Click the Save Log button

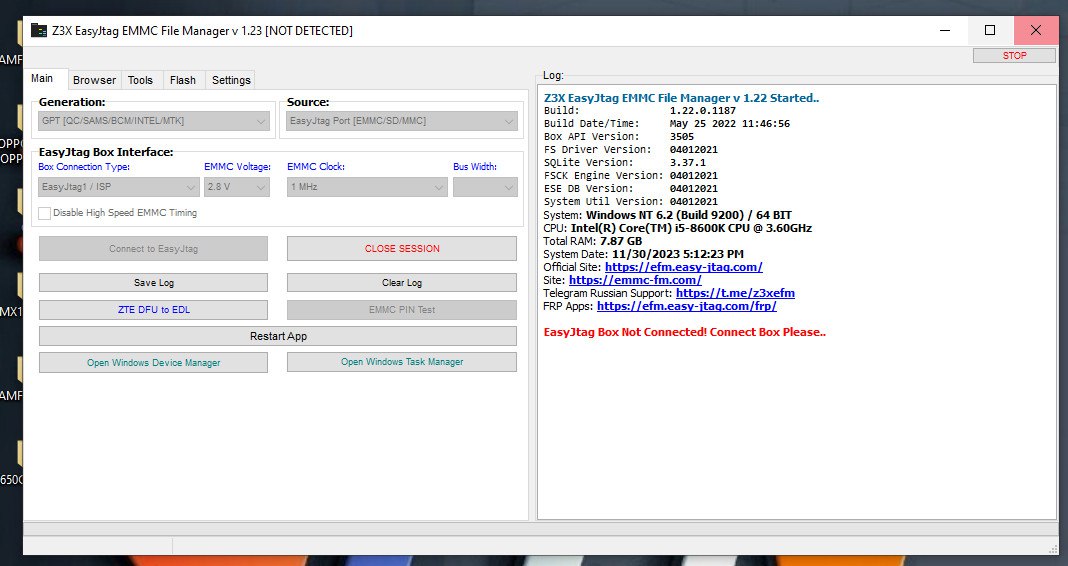(153, 283)
